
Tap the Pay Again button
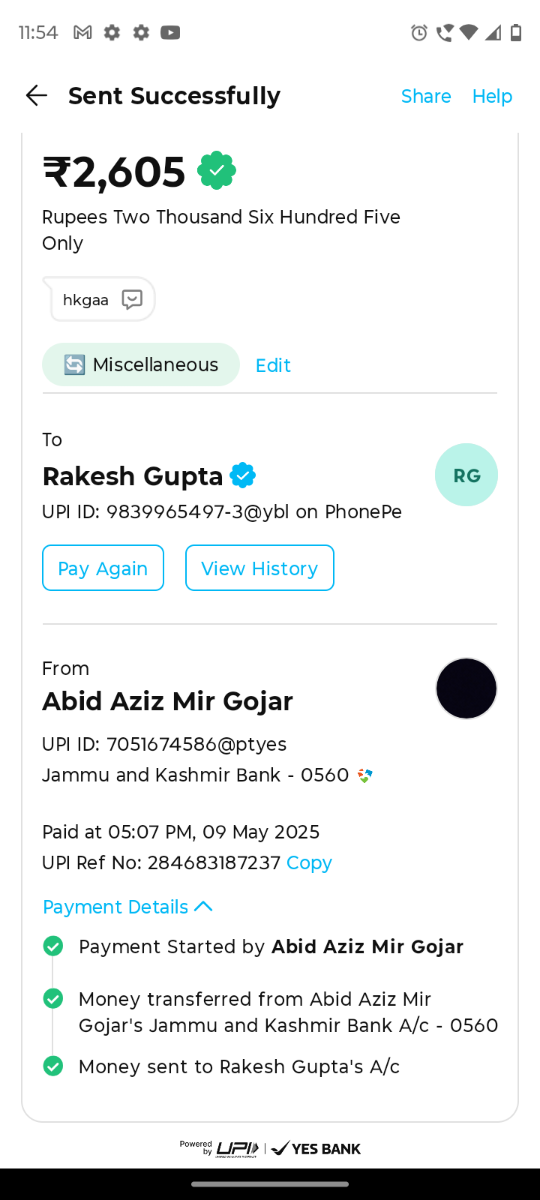[103, 568]
